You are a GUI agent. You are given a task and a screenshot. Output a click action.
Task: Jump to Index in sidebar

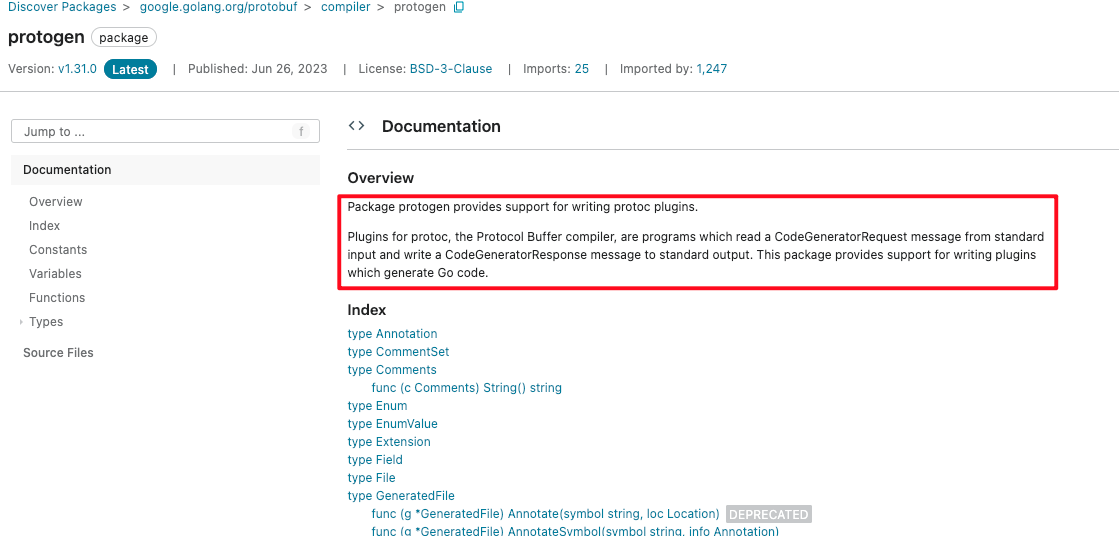[44, 226]
